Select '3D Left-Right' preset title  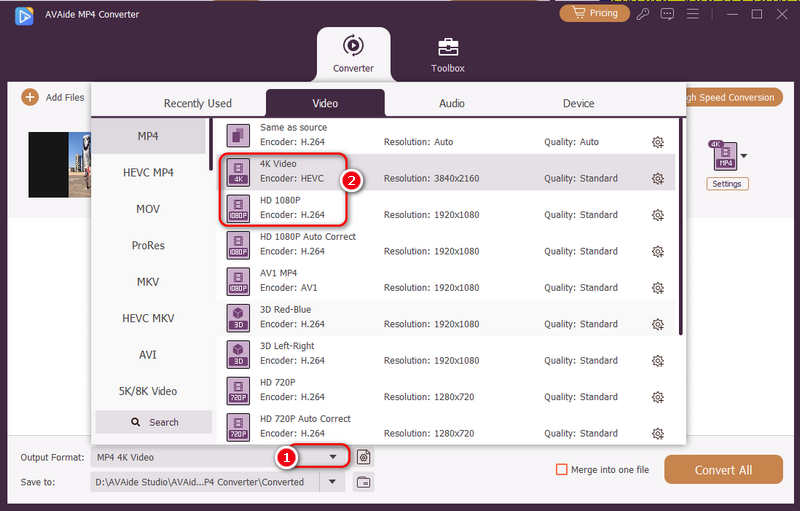tap(287, 346)
